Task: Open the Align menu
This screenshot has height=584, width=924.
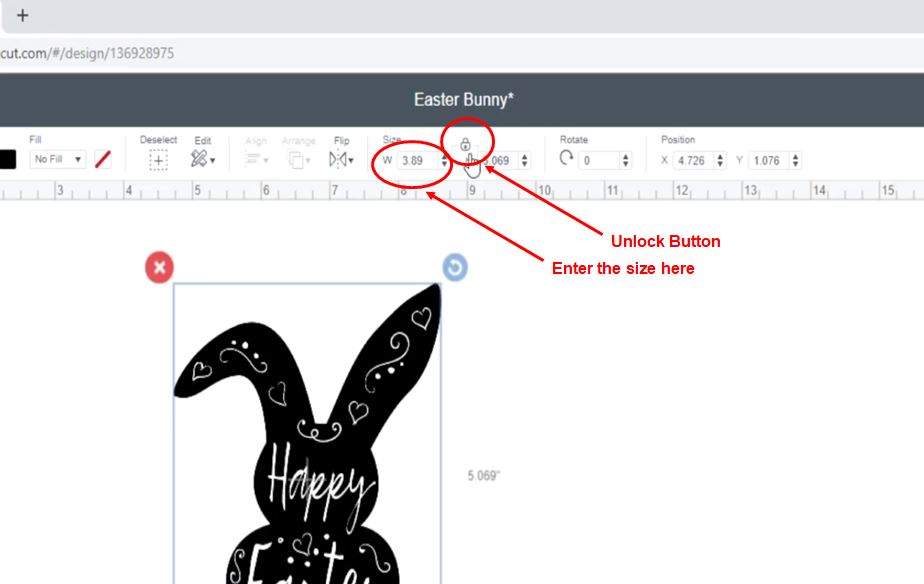Action: coord(256,159)
